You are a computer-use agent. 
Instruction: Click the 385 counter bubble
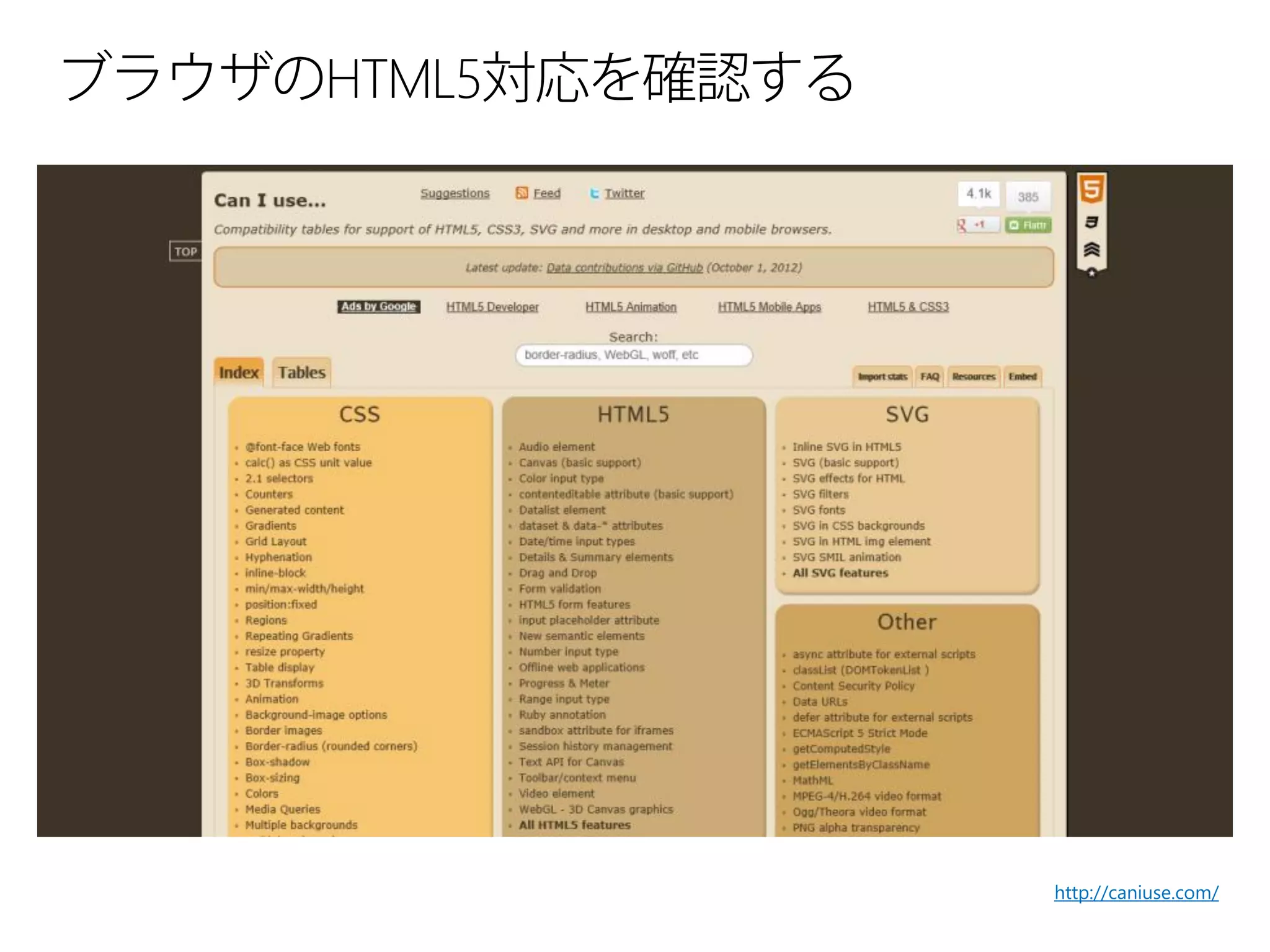click(1028, 197)
